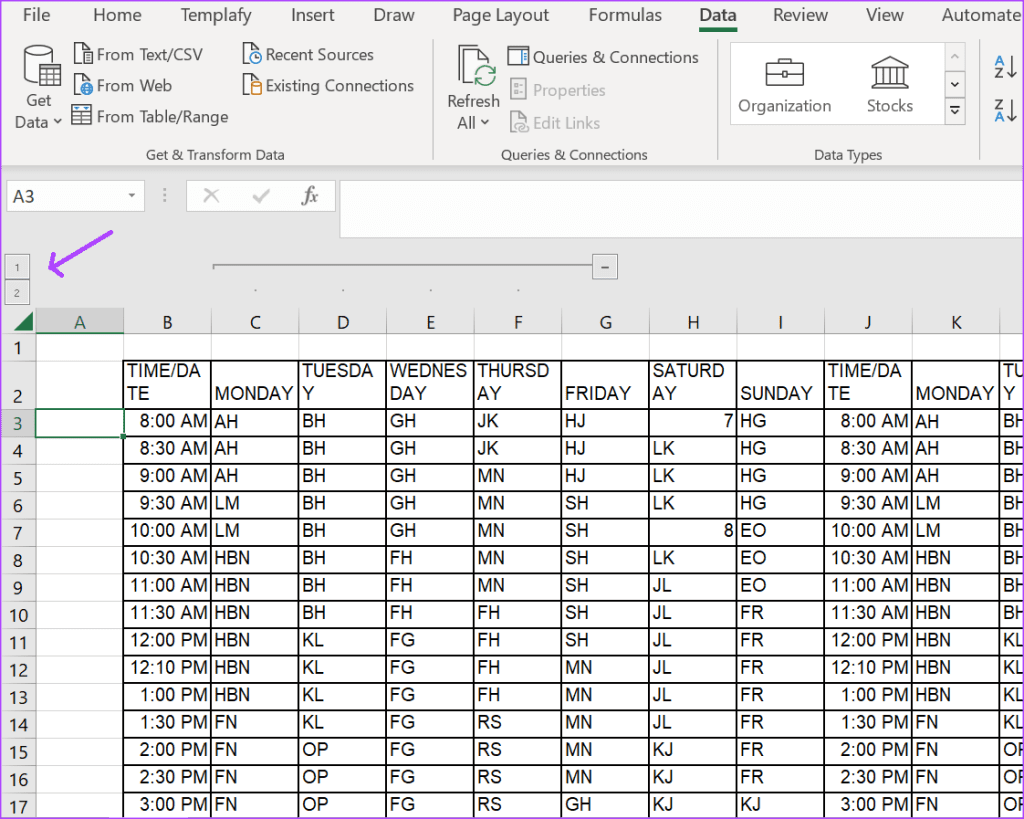
Task: Click the Insert Function fx button
Action: 310,196
